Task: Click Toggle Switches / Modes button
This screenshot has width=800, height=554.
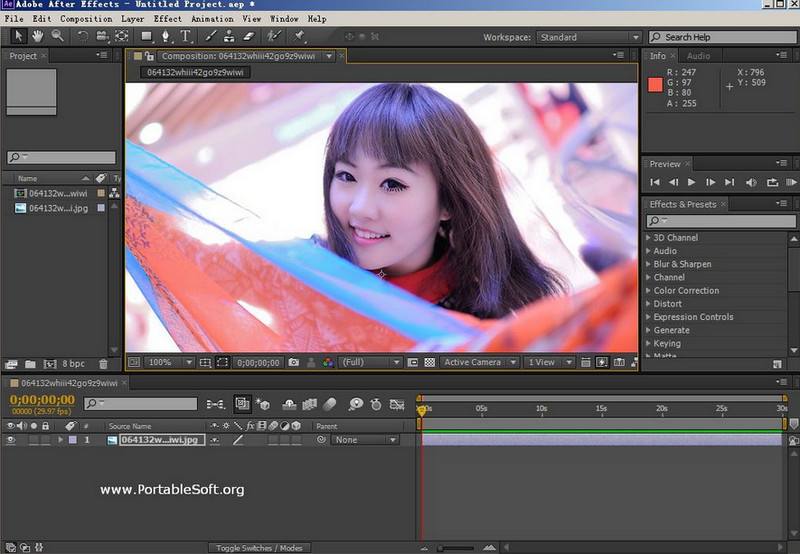Action: click(x=261, y=548)
